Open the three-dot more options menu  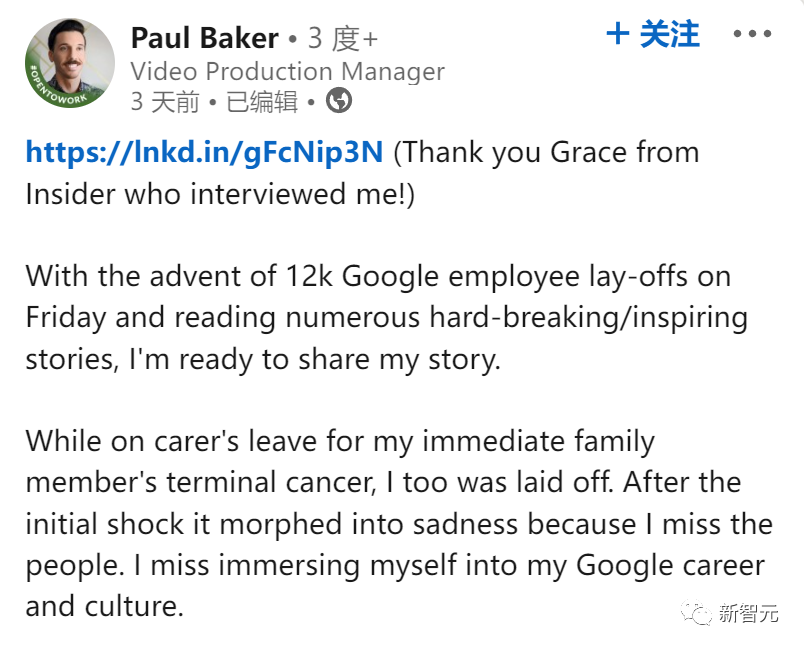pos(752,34)
